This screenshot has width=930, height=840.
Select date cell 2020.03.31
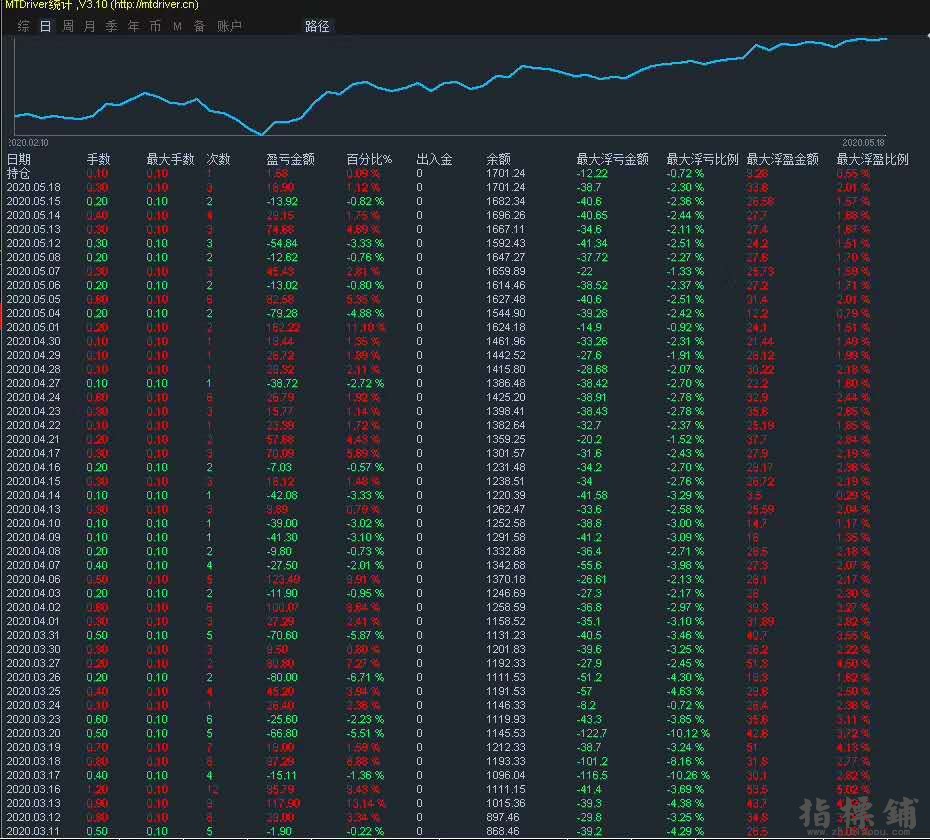pyautogui.click(x=33, y=635)
